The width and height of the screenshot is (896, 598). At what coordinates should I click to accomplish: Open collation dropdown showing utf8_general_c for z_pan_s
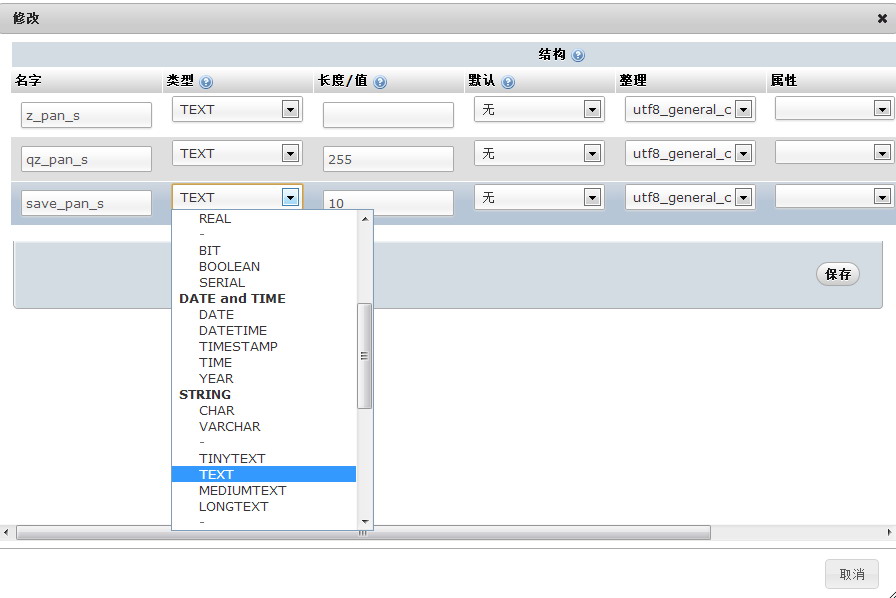[744, 109]
